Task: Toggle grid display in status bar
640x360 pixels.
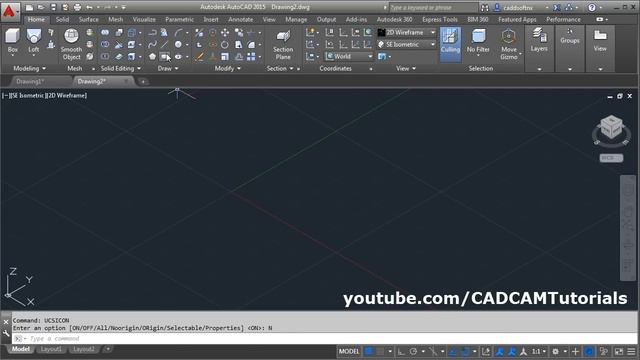Action: [369, 351]
